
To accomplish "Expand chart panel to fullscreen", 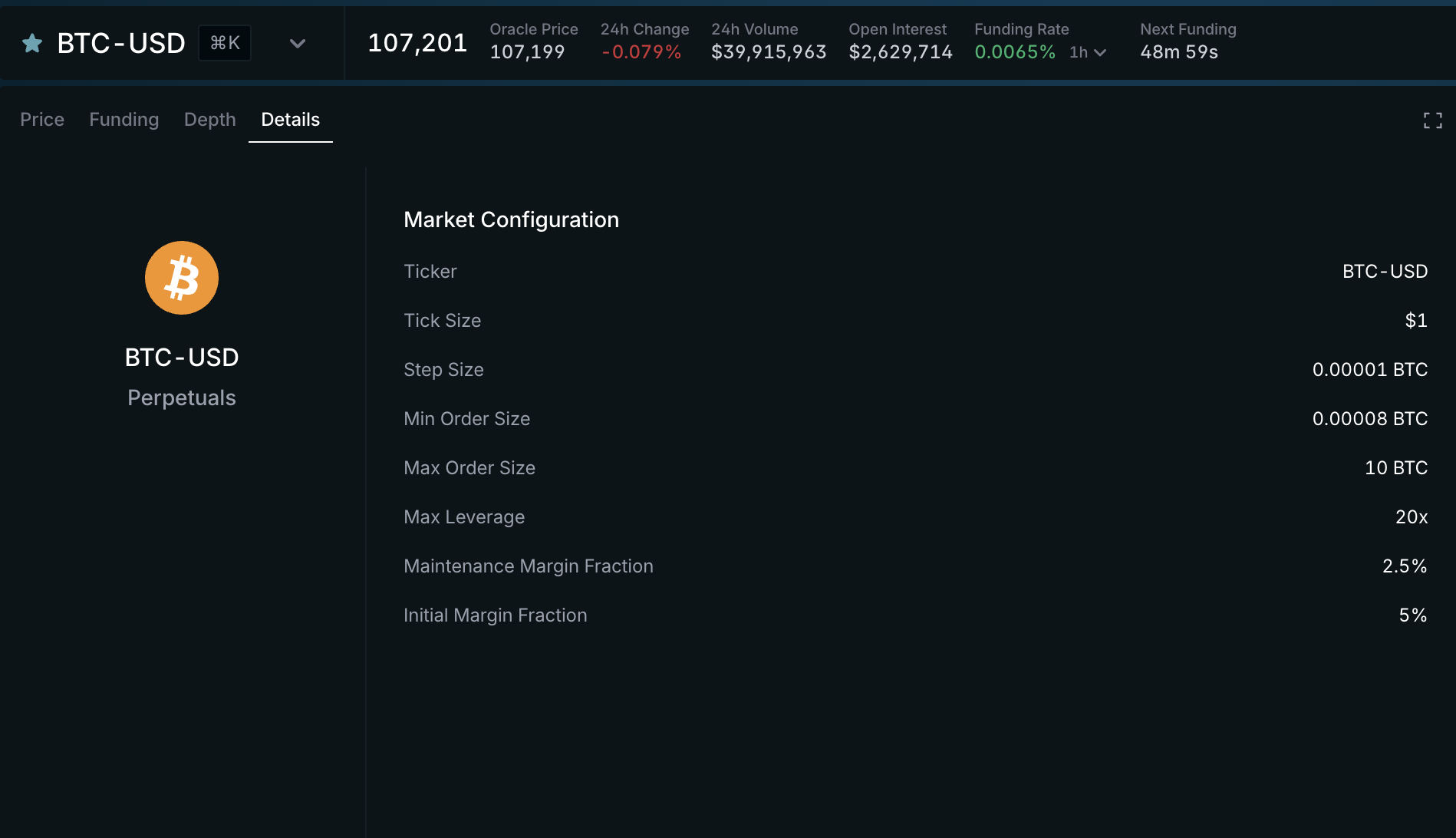I will coord(1432,120).
